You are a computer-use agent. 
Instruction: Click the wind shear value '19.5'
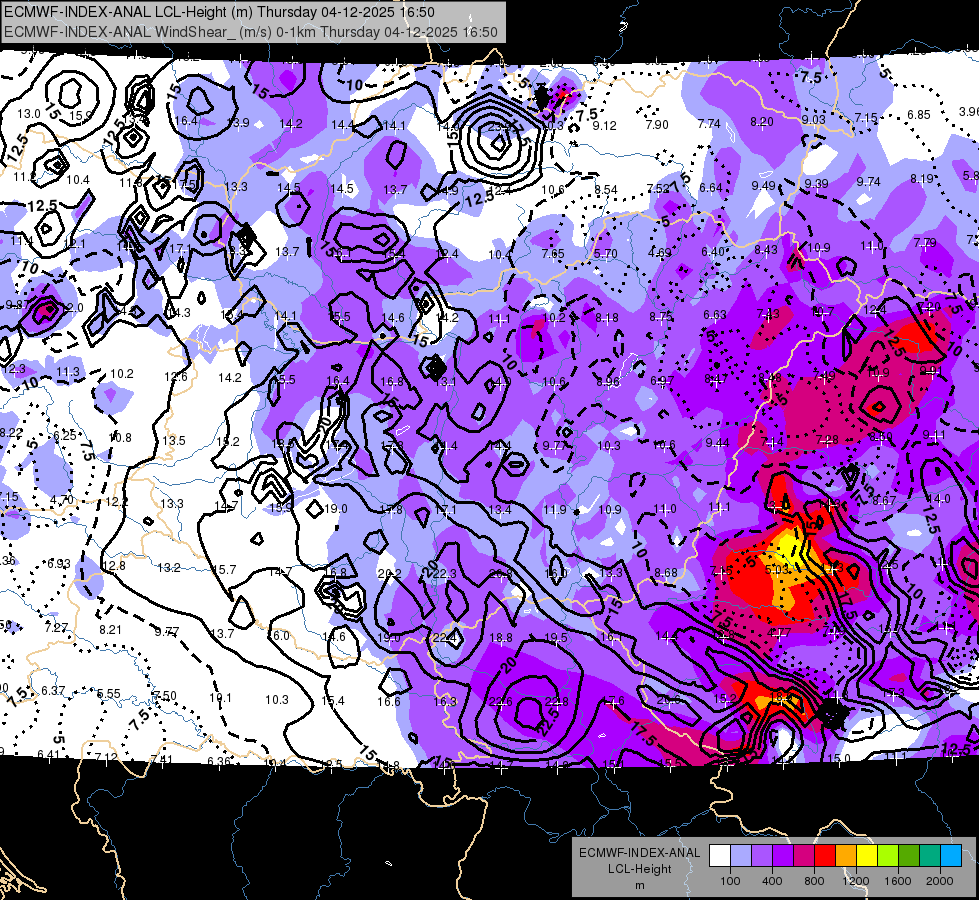click(x=556, y=638)
